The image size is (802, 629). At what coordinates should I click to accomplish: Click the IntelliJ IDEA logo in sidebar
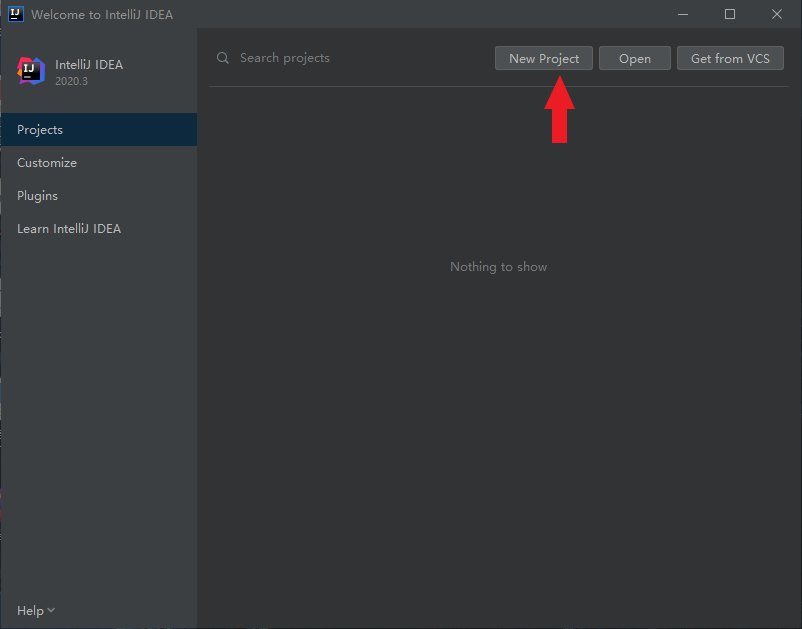pyautogui.click(x=31, y=71)
